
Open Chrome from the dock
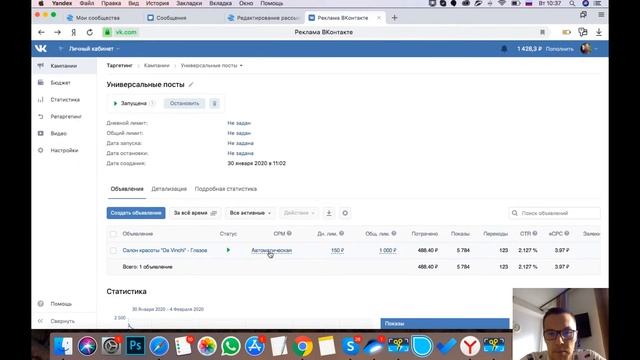tap(302, 346)
